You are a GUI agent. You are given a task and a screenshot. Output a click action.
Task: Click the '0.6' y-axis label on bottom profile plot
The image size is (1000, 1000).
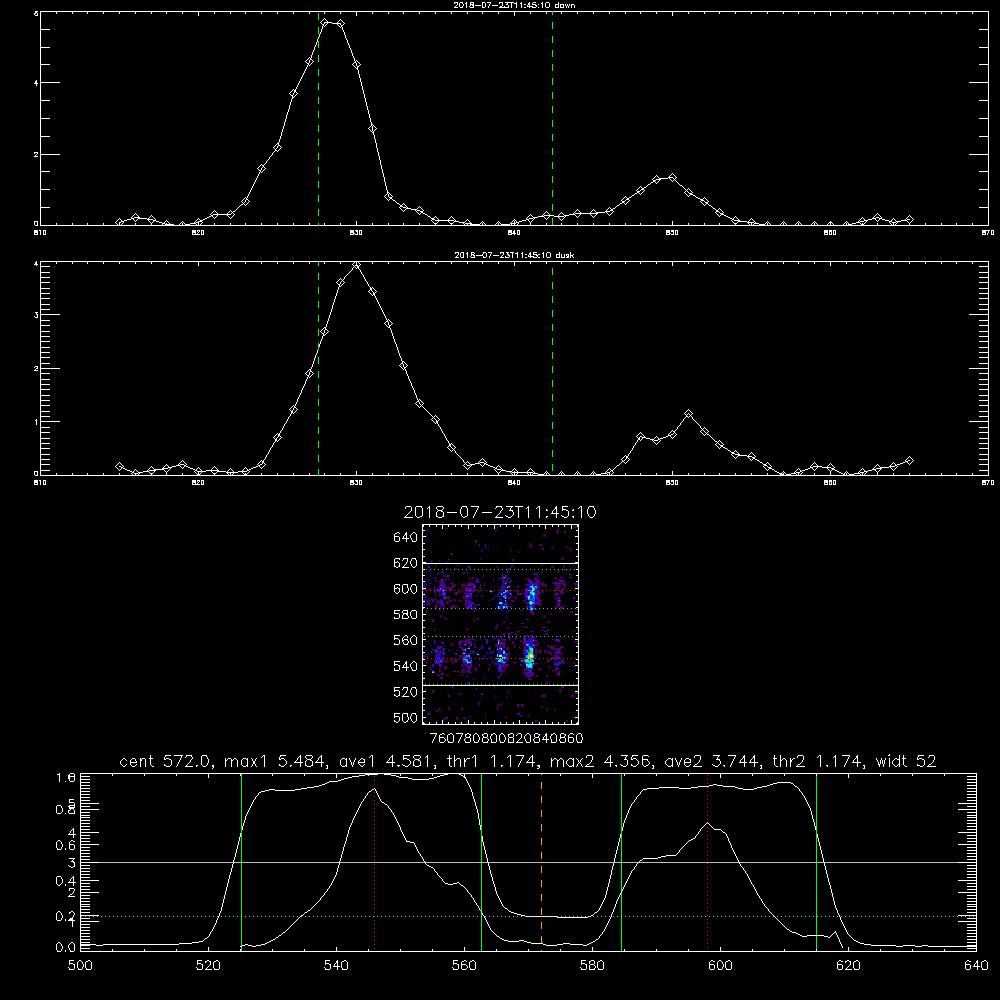[x=66, y=845]
